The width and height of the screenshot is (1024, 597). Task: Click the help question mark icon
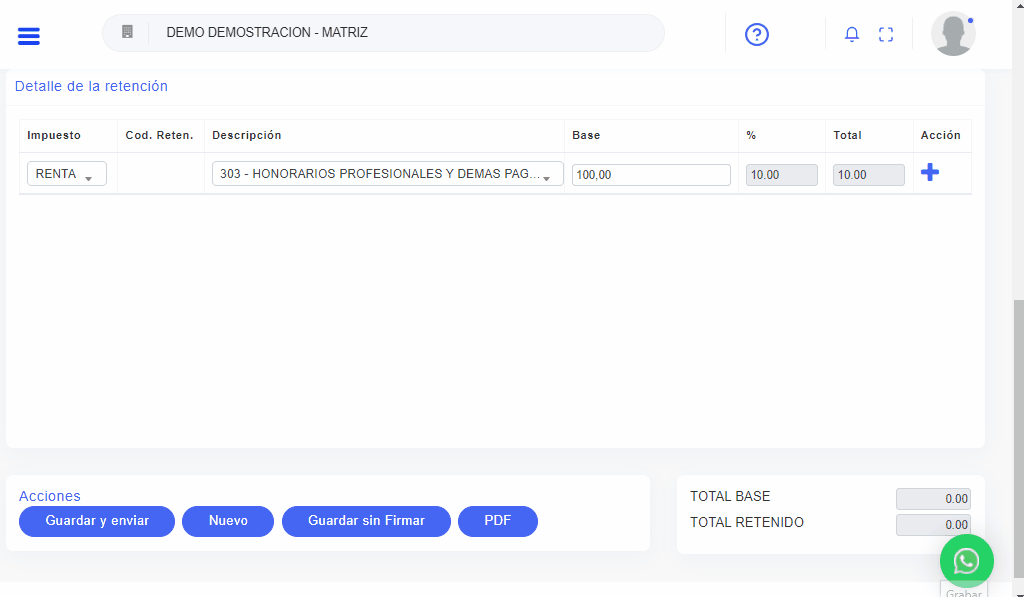point(757,35)
